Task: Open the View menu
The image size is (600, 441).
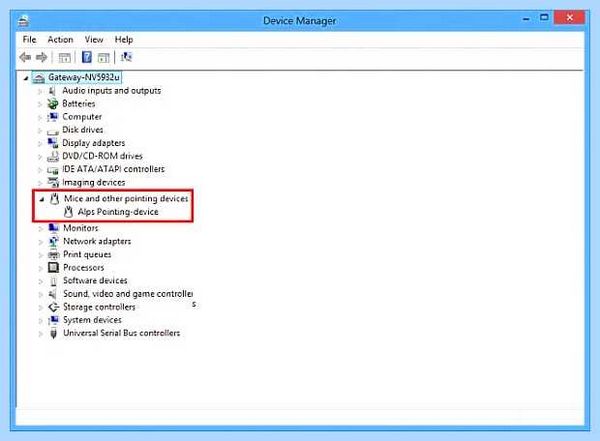Action: [94, 39]
